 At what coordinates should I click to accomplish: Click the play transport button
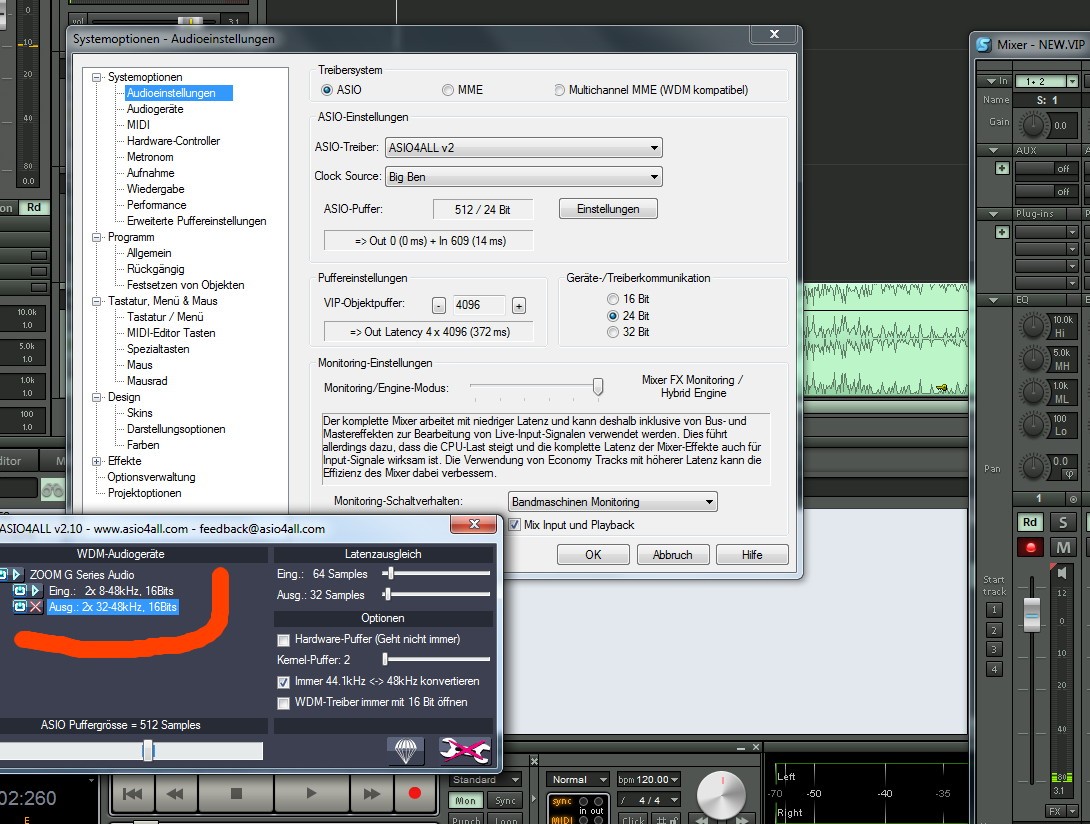click(311, 793)
